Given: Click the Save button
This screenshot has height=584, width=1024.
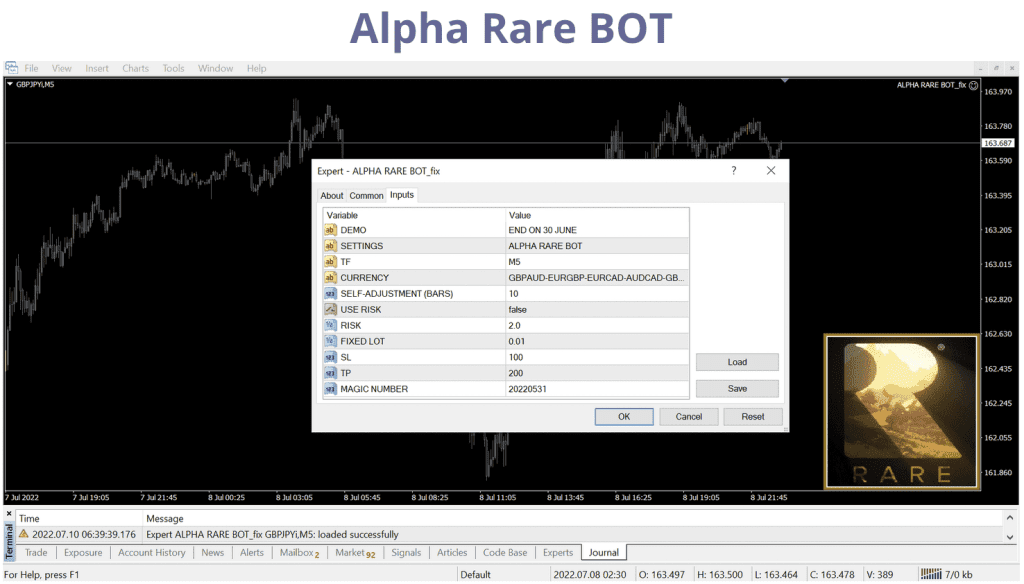Looking at the screenshot, I should [x=737, y=388].
